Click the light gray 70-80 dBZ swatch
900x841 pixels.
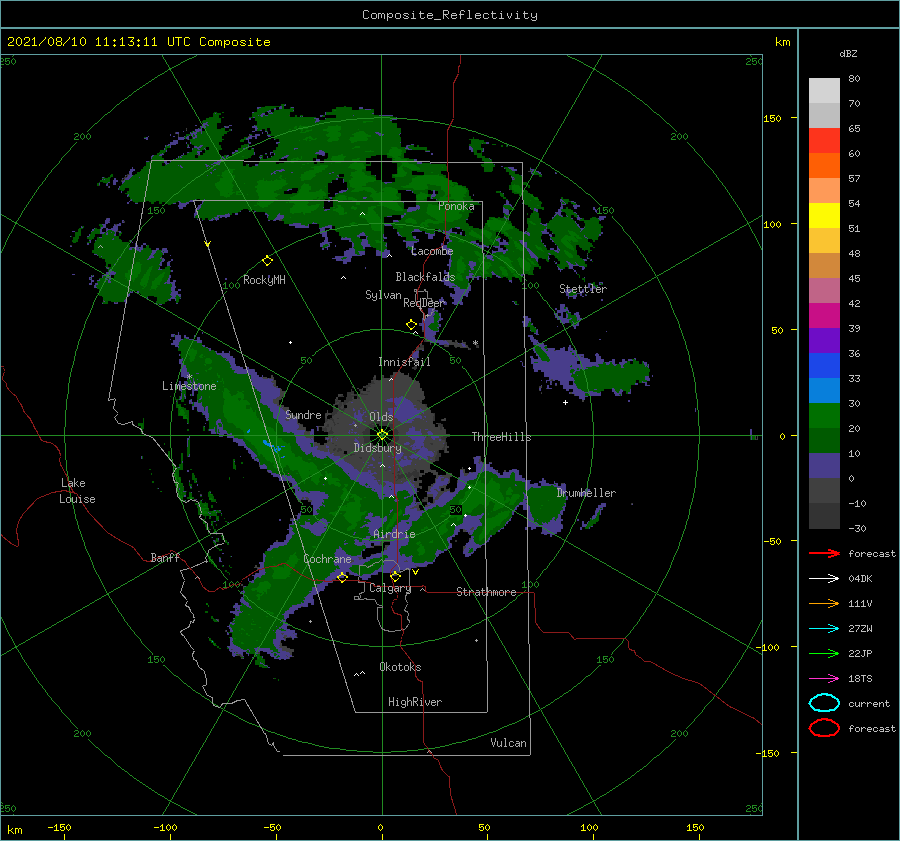point(824,90)
